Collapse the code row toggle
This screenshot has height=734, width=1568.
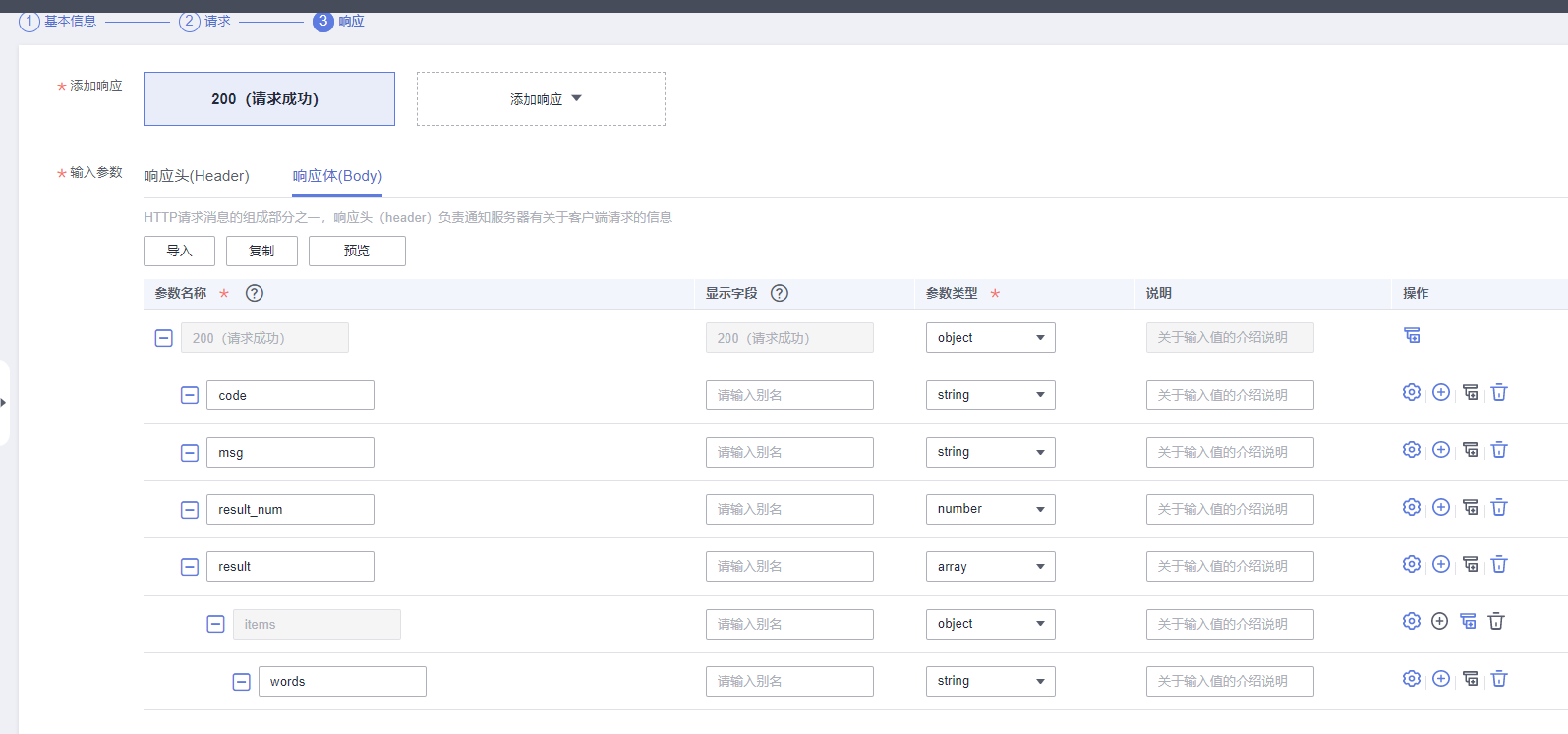pos(190,395)
